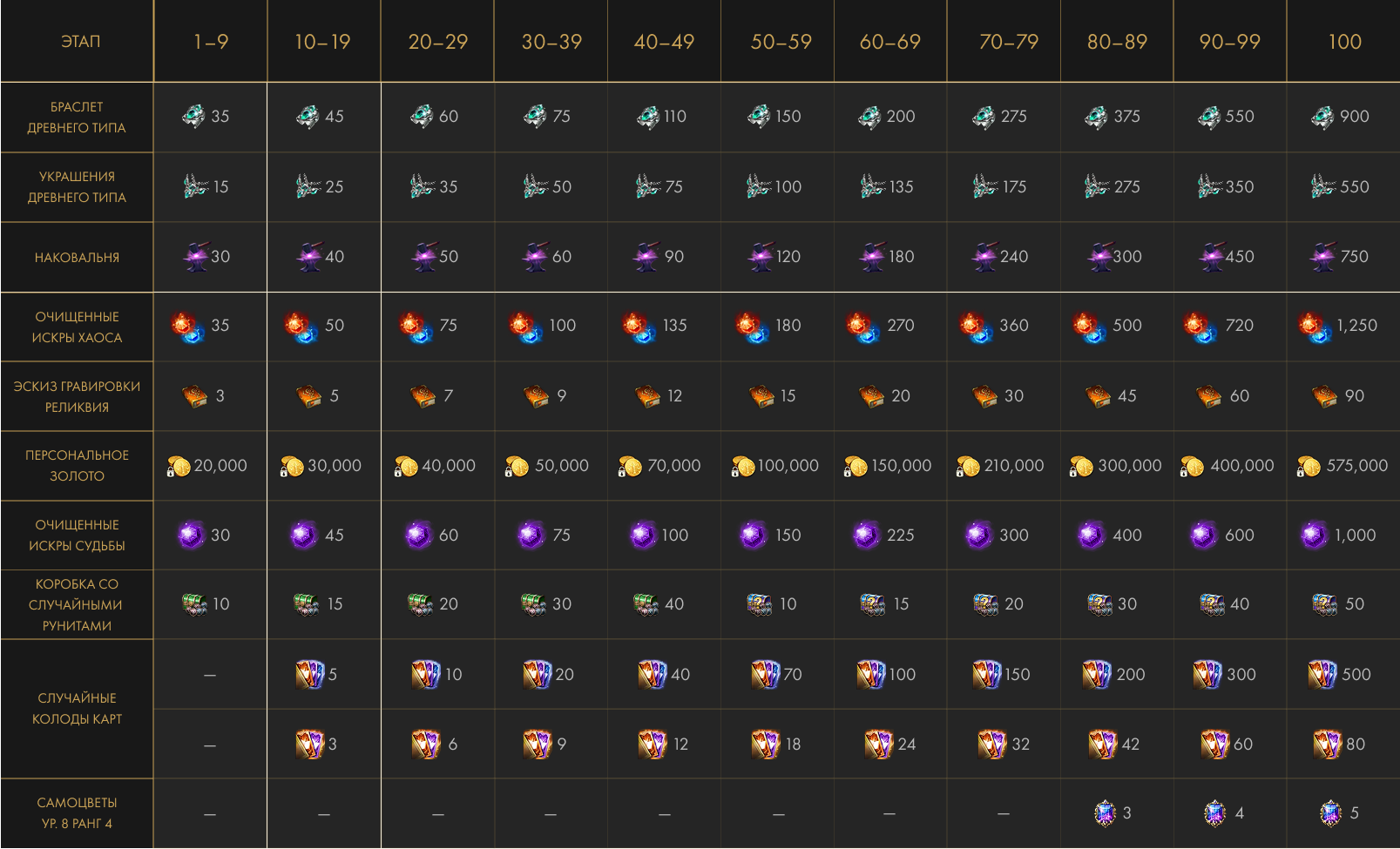Screen dimensions: 1400x849
Task: Click the НАКОВАЛЬНЯ row label
Action: (77, 258)
